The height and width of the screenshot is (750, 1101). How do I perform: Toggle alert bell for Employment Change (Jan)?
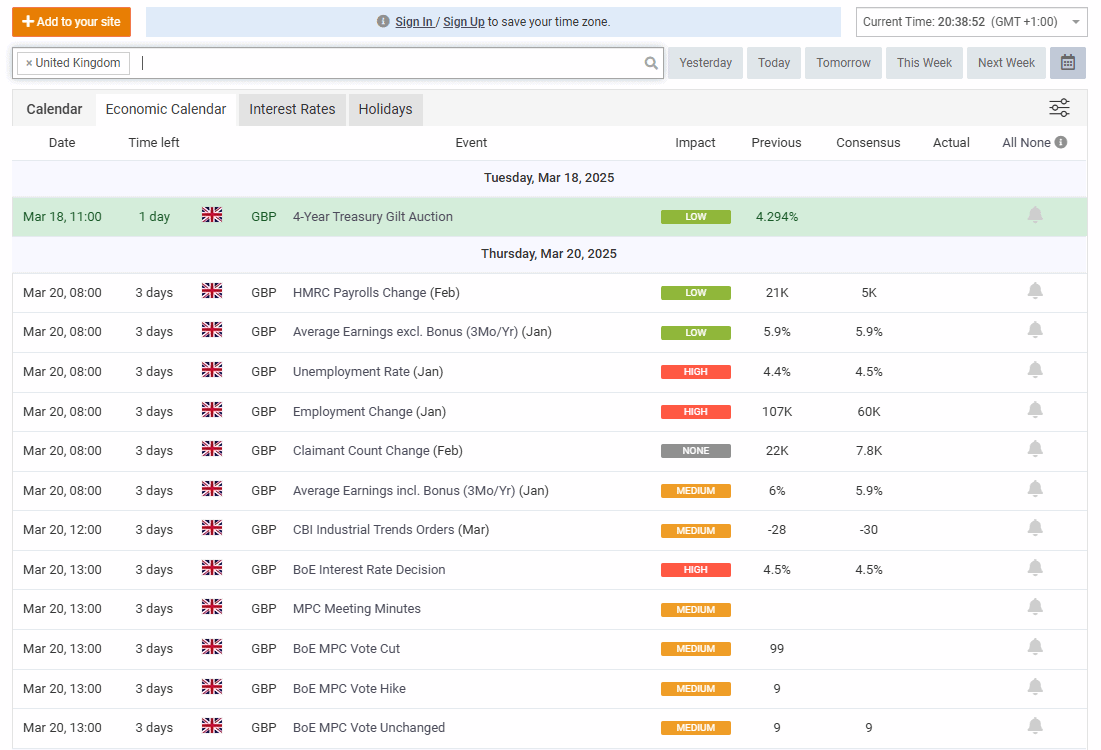1035,410
